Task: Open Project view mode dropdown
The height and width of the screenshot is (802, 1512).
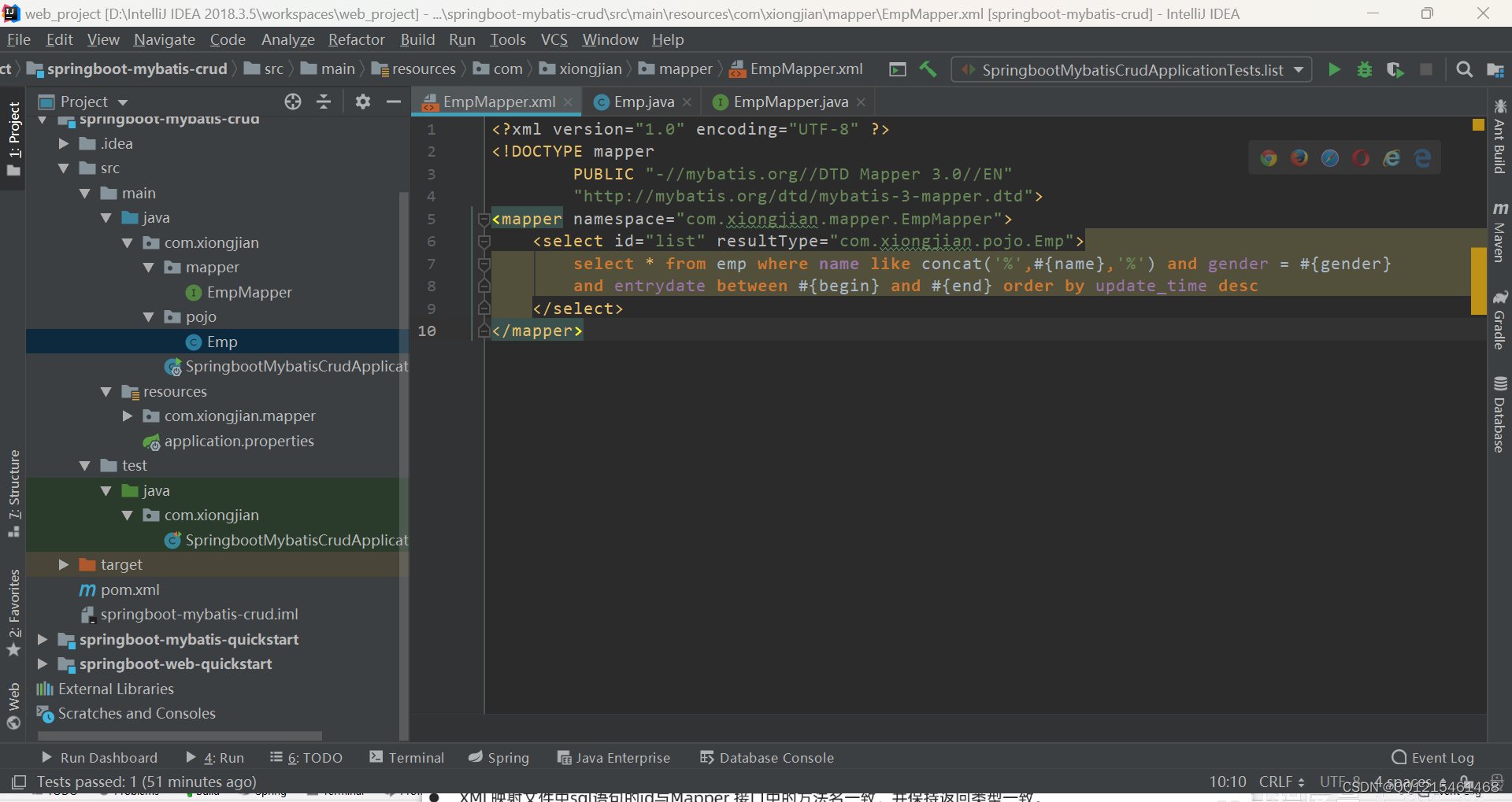Action: [123, 102]
